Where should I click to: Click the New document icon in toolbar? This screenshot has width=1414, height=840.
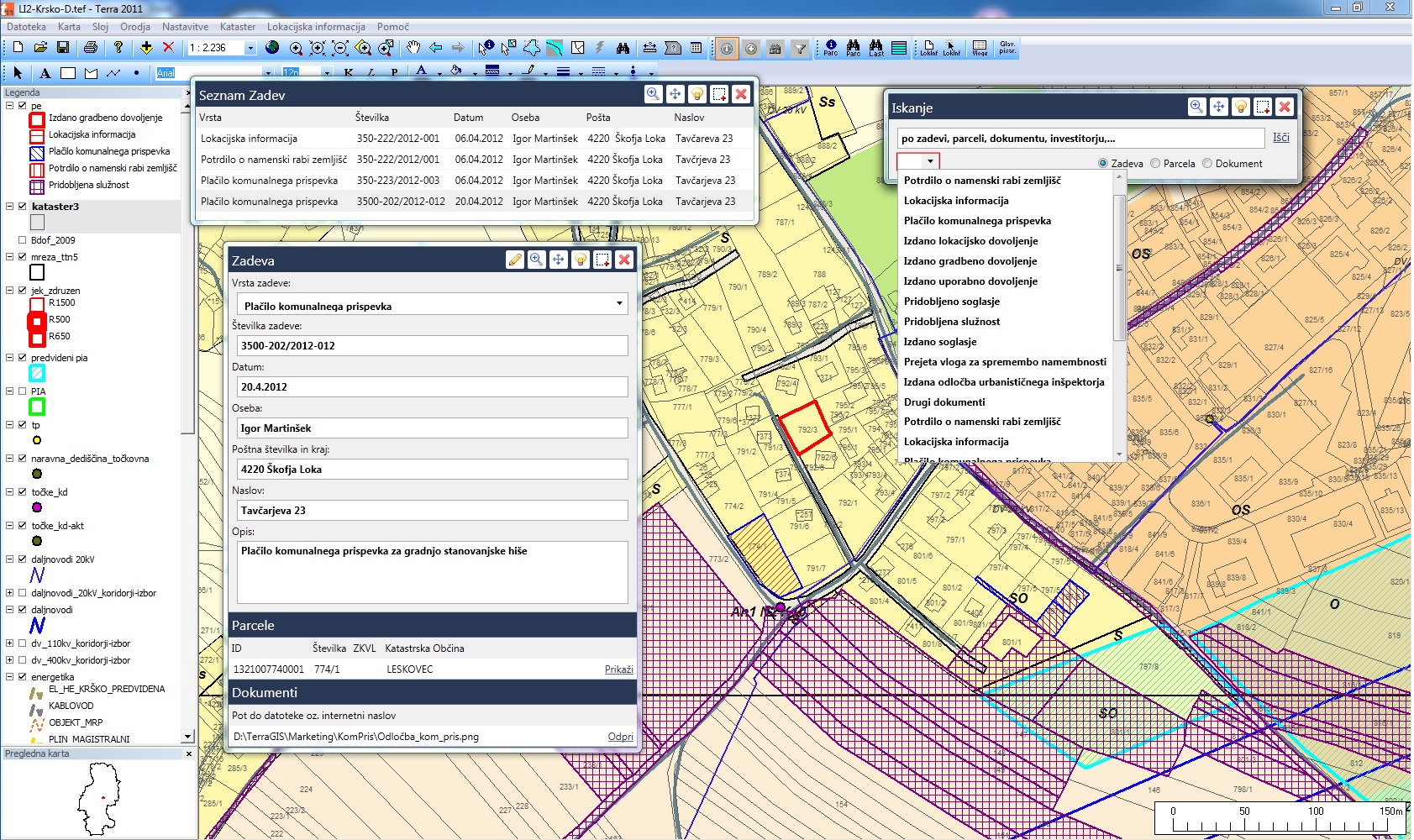pyautogui.click(x=18, y=48)
